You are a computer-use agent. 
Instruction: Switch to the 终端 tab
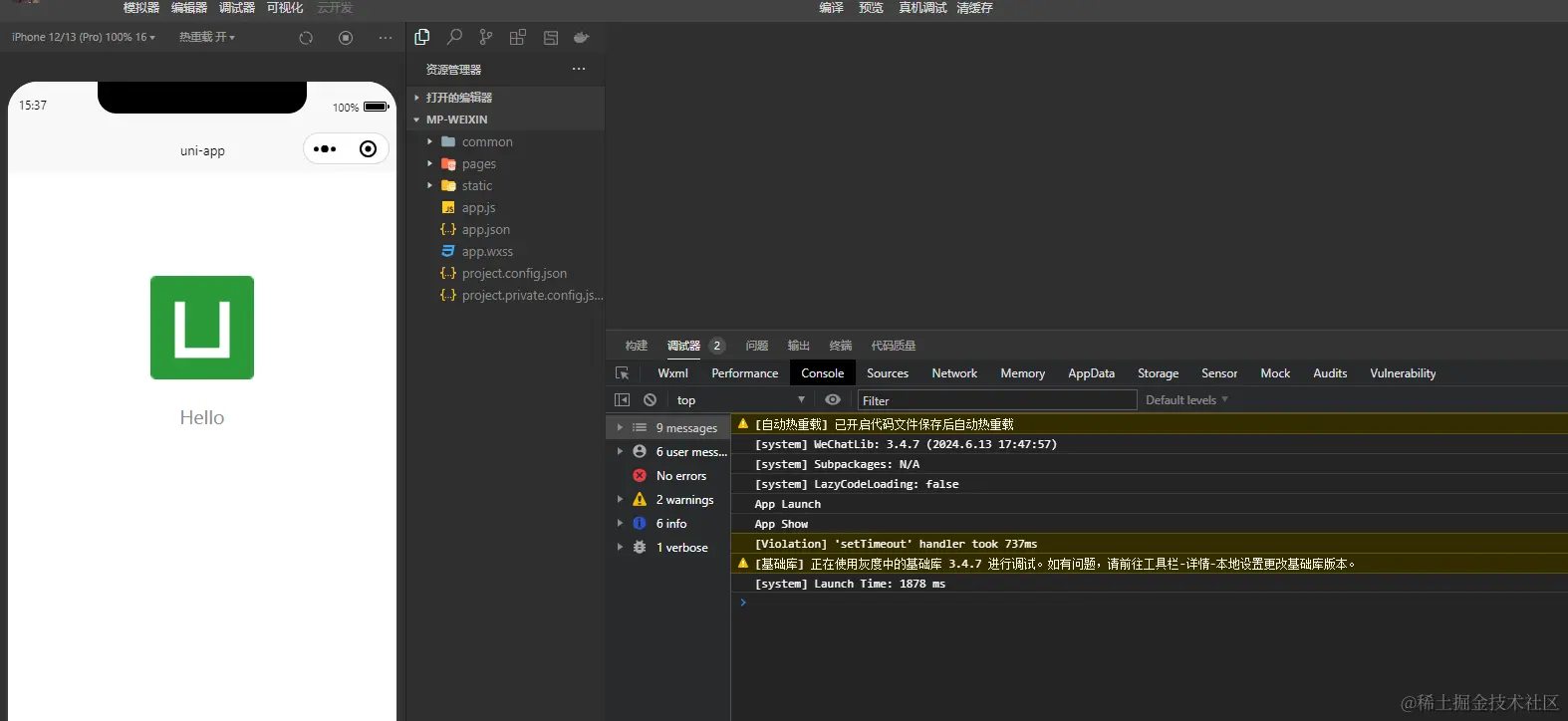click(841, 346)
